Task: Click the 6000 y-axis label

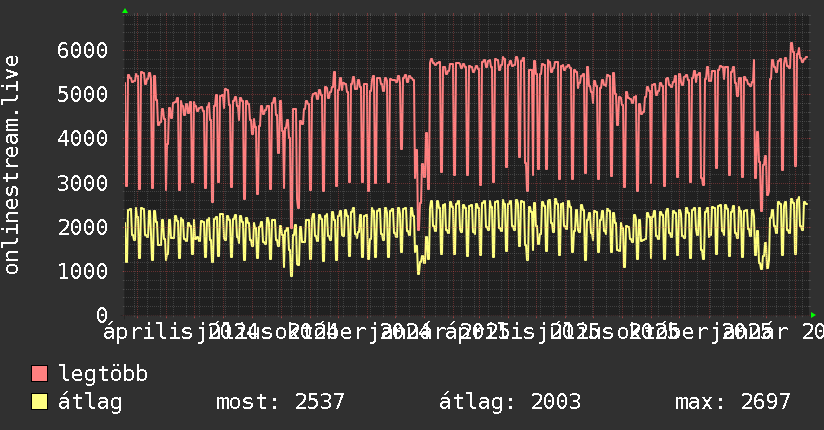Action: [83, 50]
